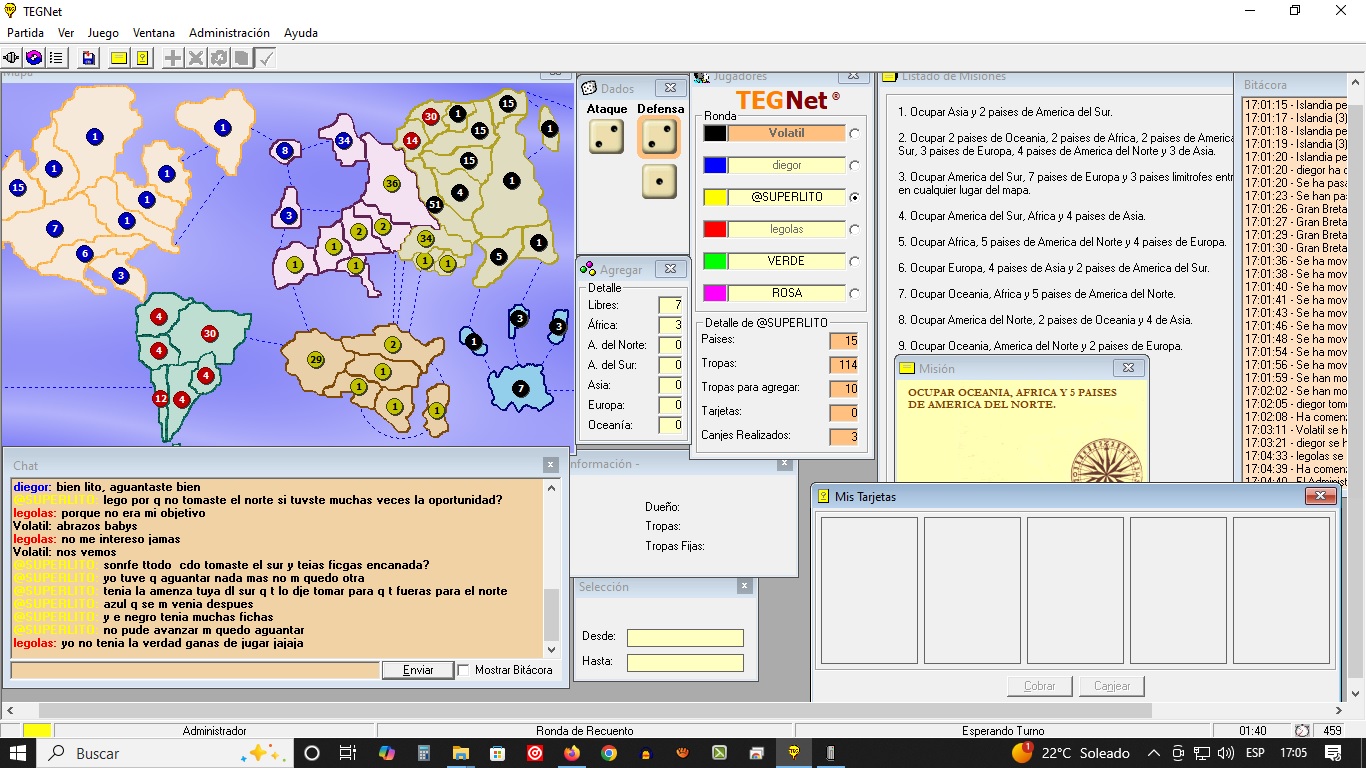The image size is (1366, 768).
Task: Click the Ataque die in Dados panel
Action: point(606,137)
